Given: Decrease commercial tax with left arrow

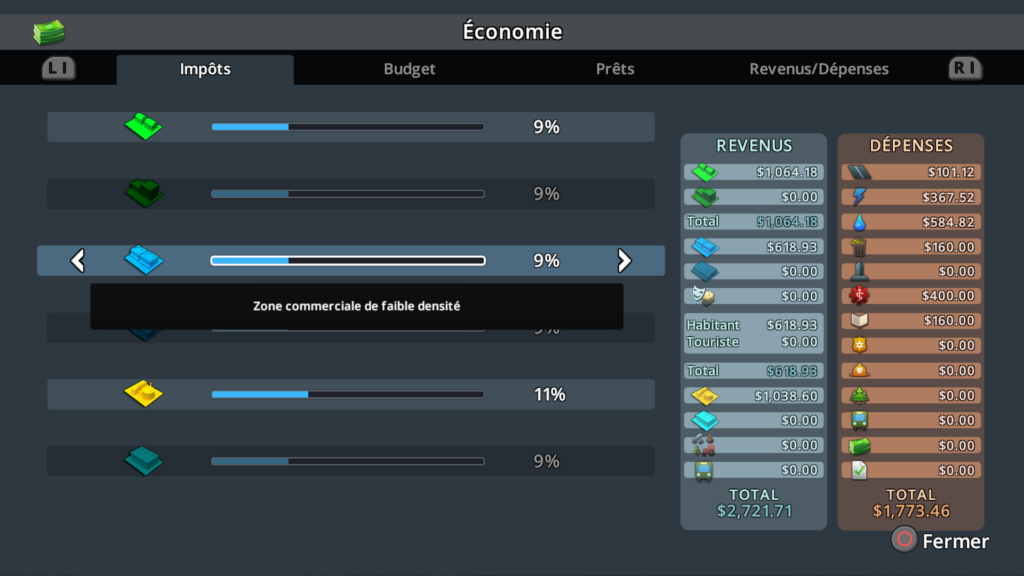Looking at the screenshot, I should [77, 261].
